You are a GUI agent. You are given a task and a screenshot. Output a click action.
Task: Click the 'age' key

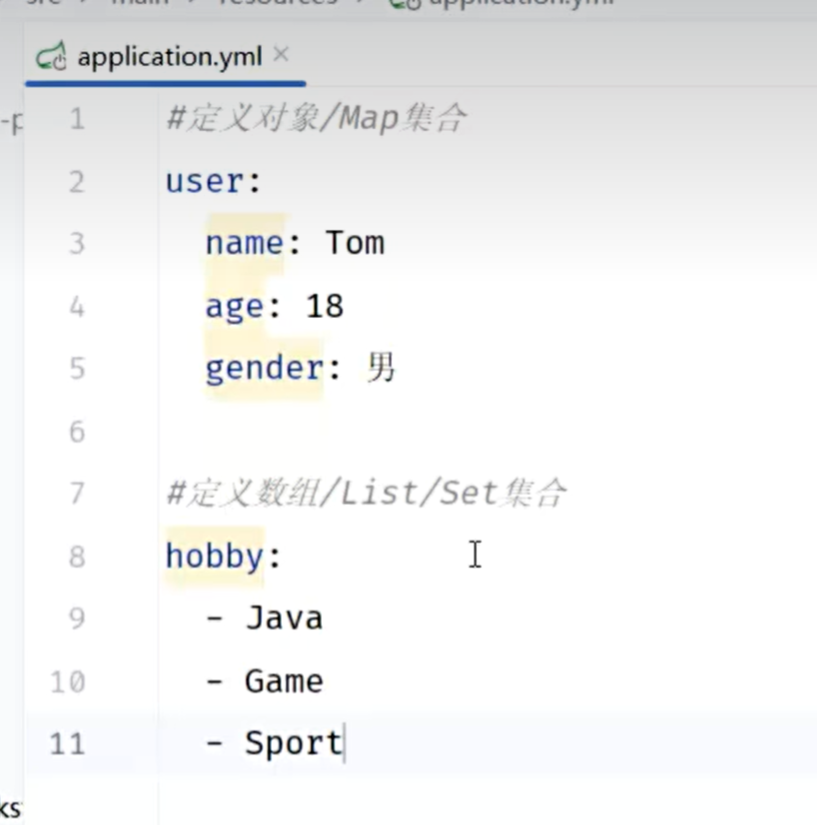click(x=234, y=308)
